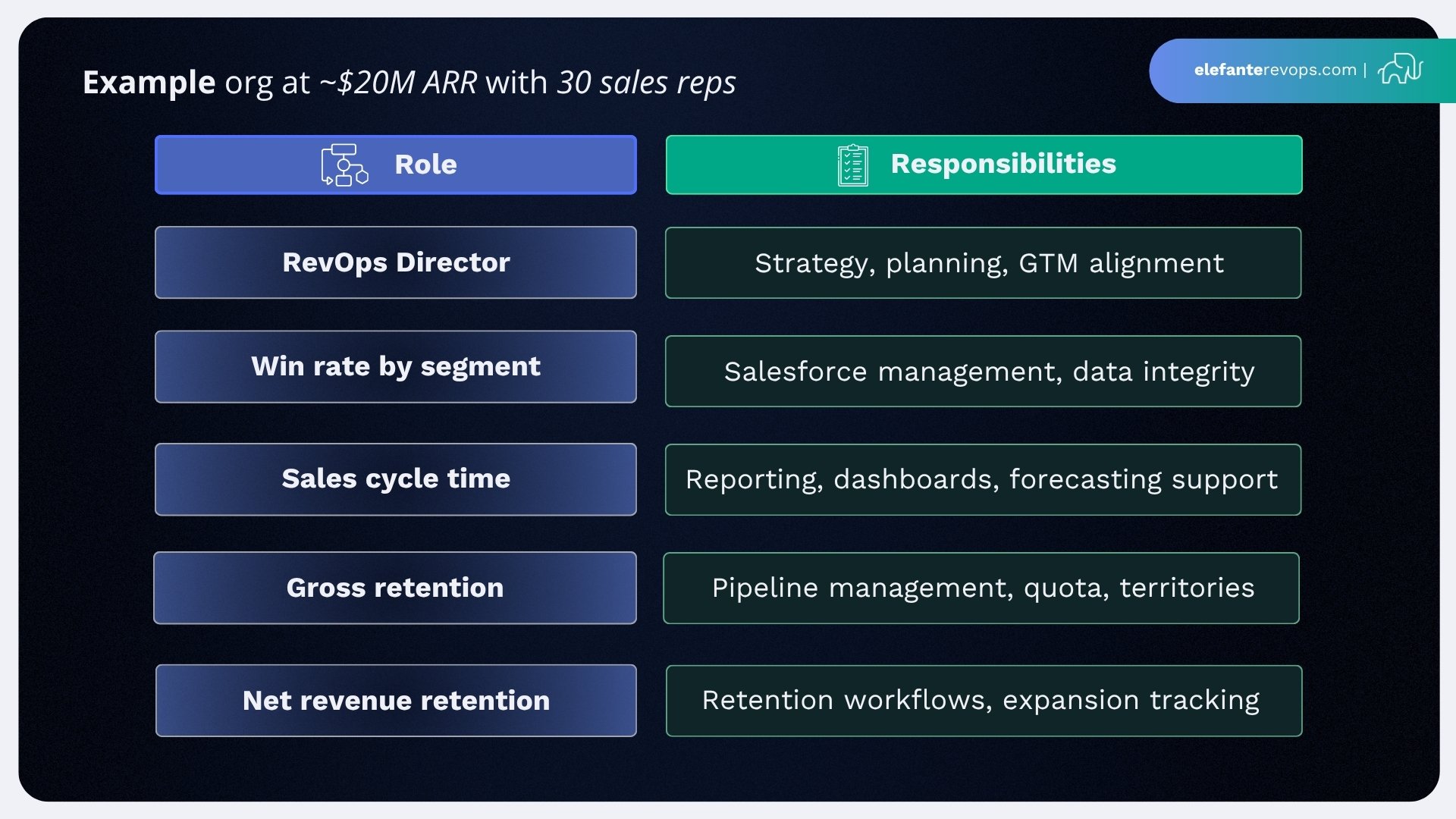Click the RevOps Director role card
The width and height of the screenshot is (1456, 819).
pos(395,262)
